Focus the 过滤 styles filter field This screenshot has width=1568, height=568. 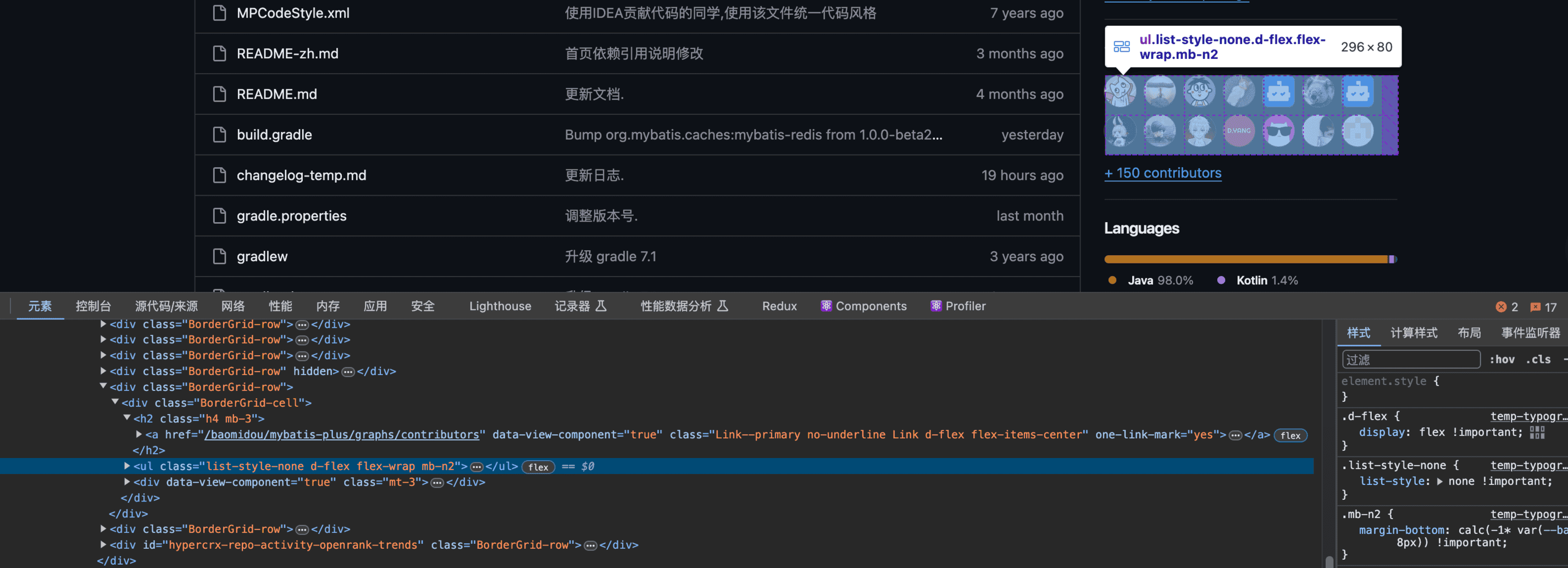pyautogui.click(x=1410, y=359)
